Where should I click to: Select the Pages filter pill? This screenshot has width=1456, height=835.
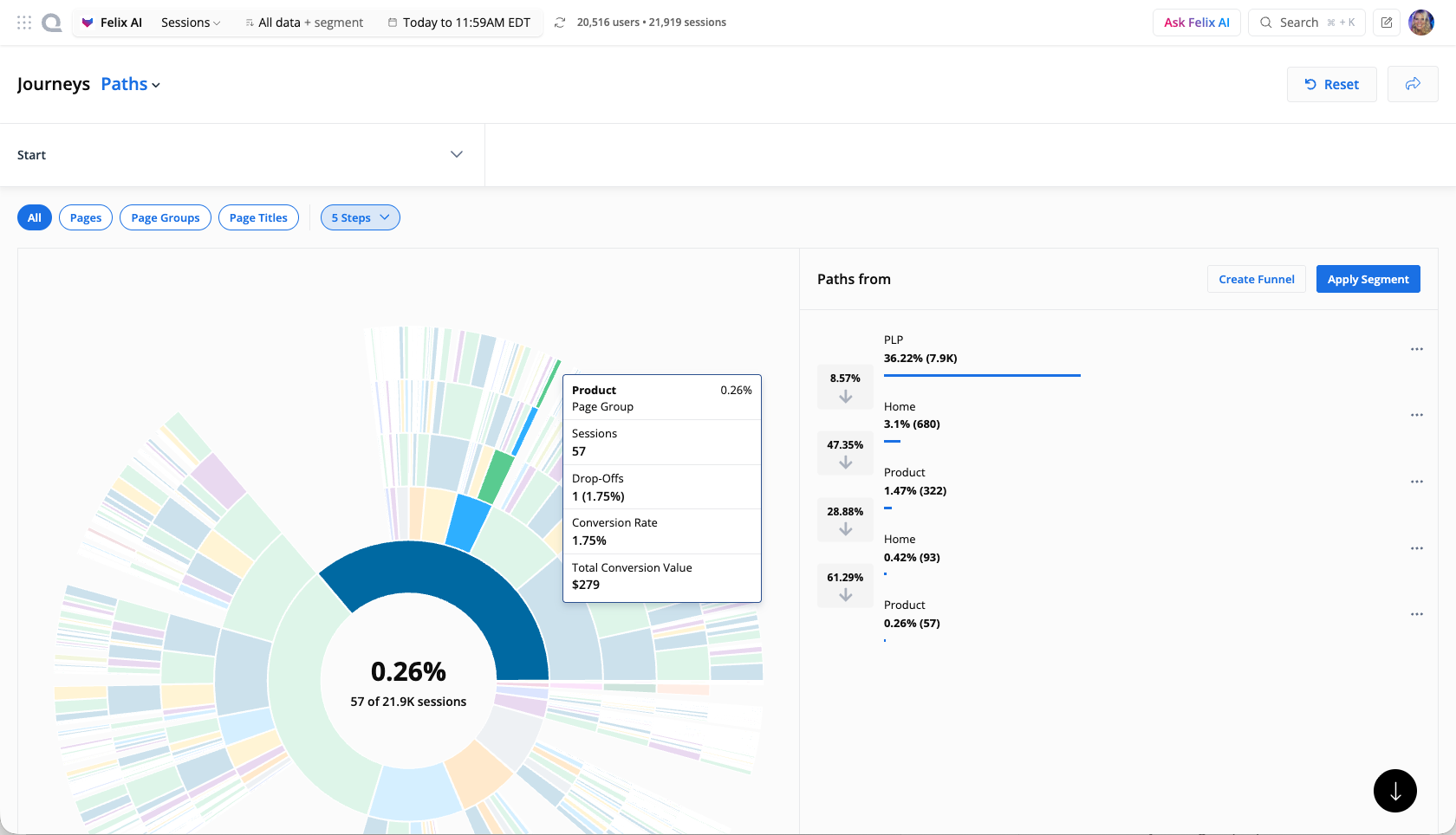click(86, 217)
